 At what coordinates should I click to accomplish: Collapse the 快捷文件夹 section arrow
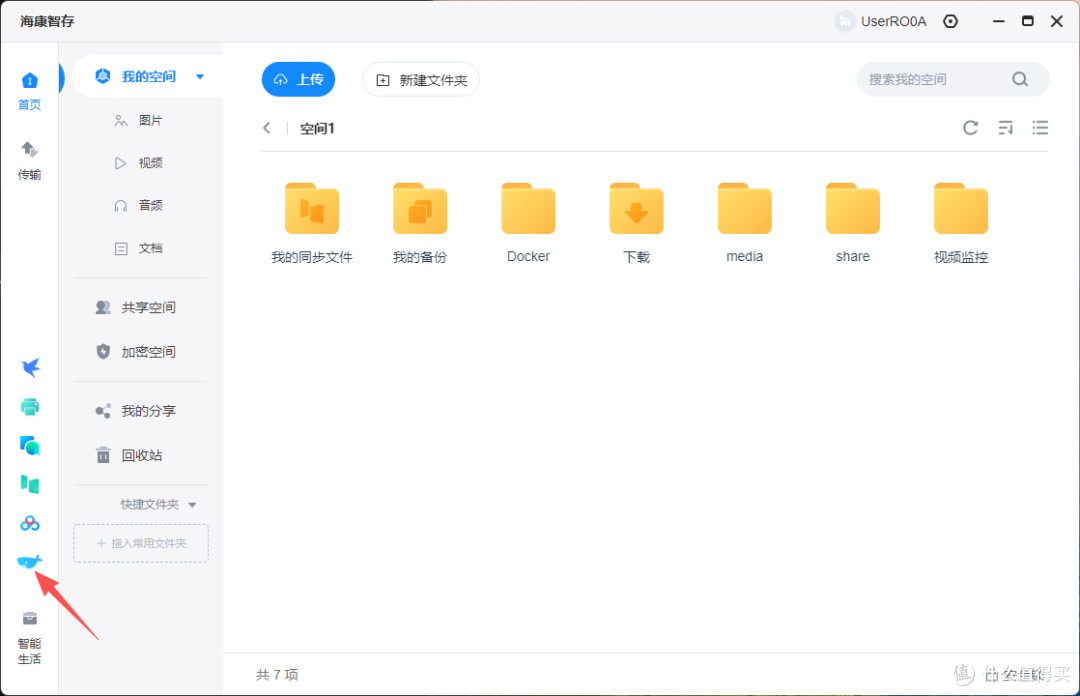coord(192,505)
